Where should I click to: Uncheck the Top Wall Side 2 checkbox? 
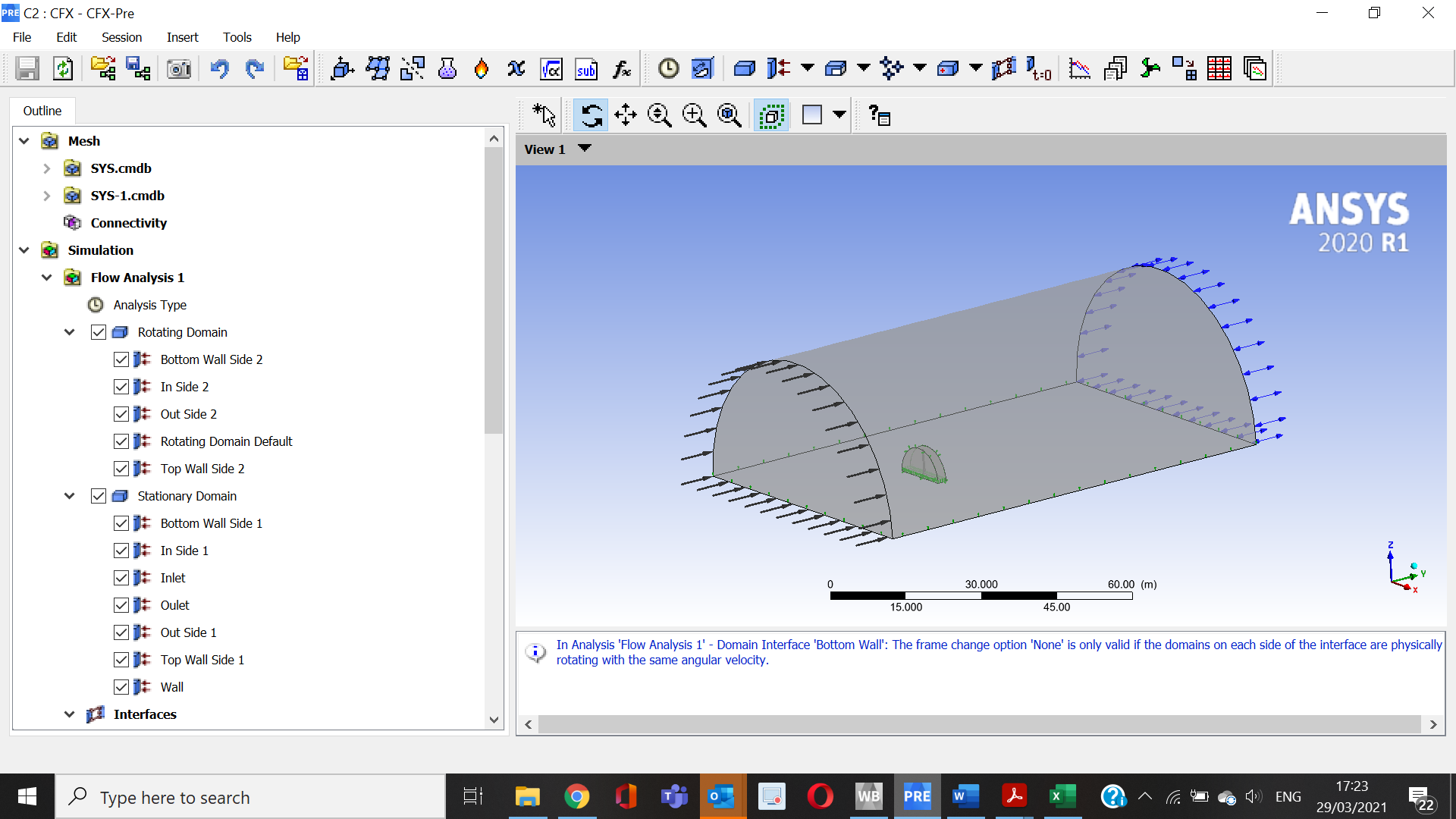tap(121, 469)
